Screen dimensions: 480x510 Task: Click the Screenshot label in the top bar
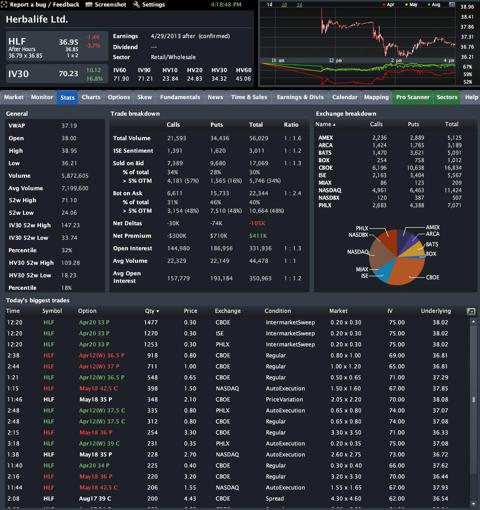tap(110, 5)
